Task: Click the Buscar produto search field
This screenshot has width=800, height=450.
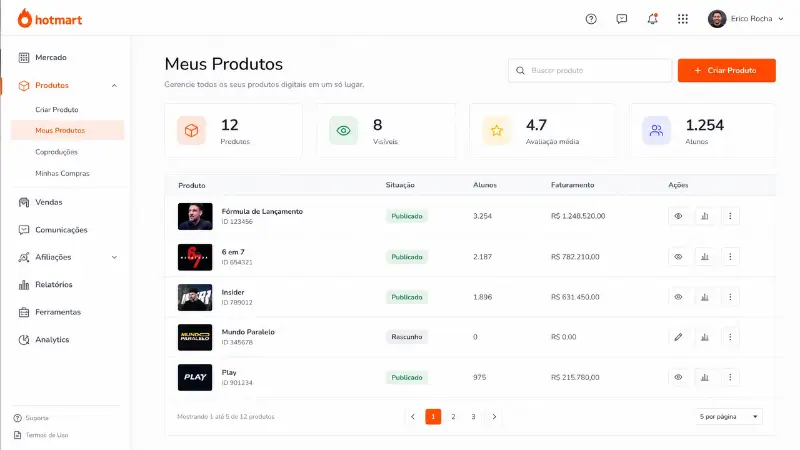Action: 590,70
